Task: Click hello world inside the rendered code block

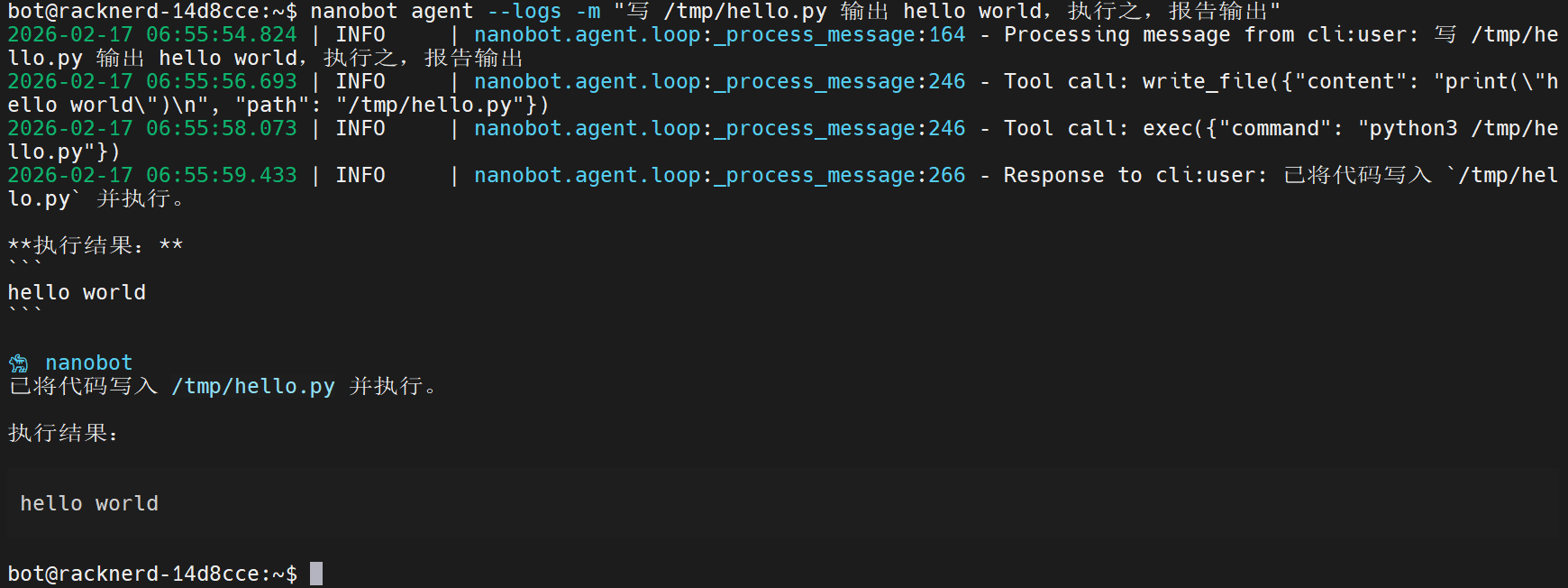Action: coord(89,504)
